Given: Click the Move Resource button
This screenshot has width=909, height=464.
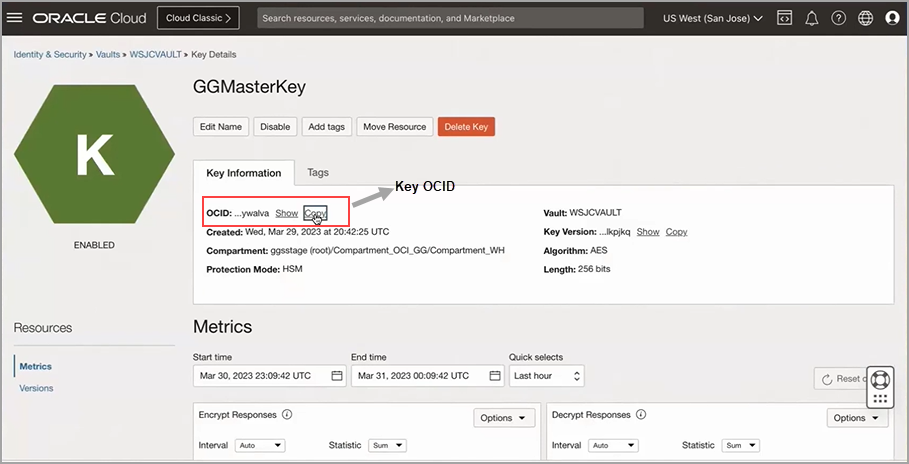Looking at the screenshot, I should click(x=395, y=126).
